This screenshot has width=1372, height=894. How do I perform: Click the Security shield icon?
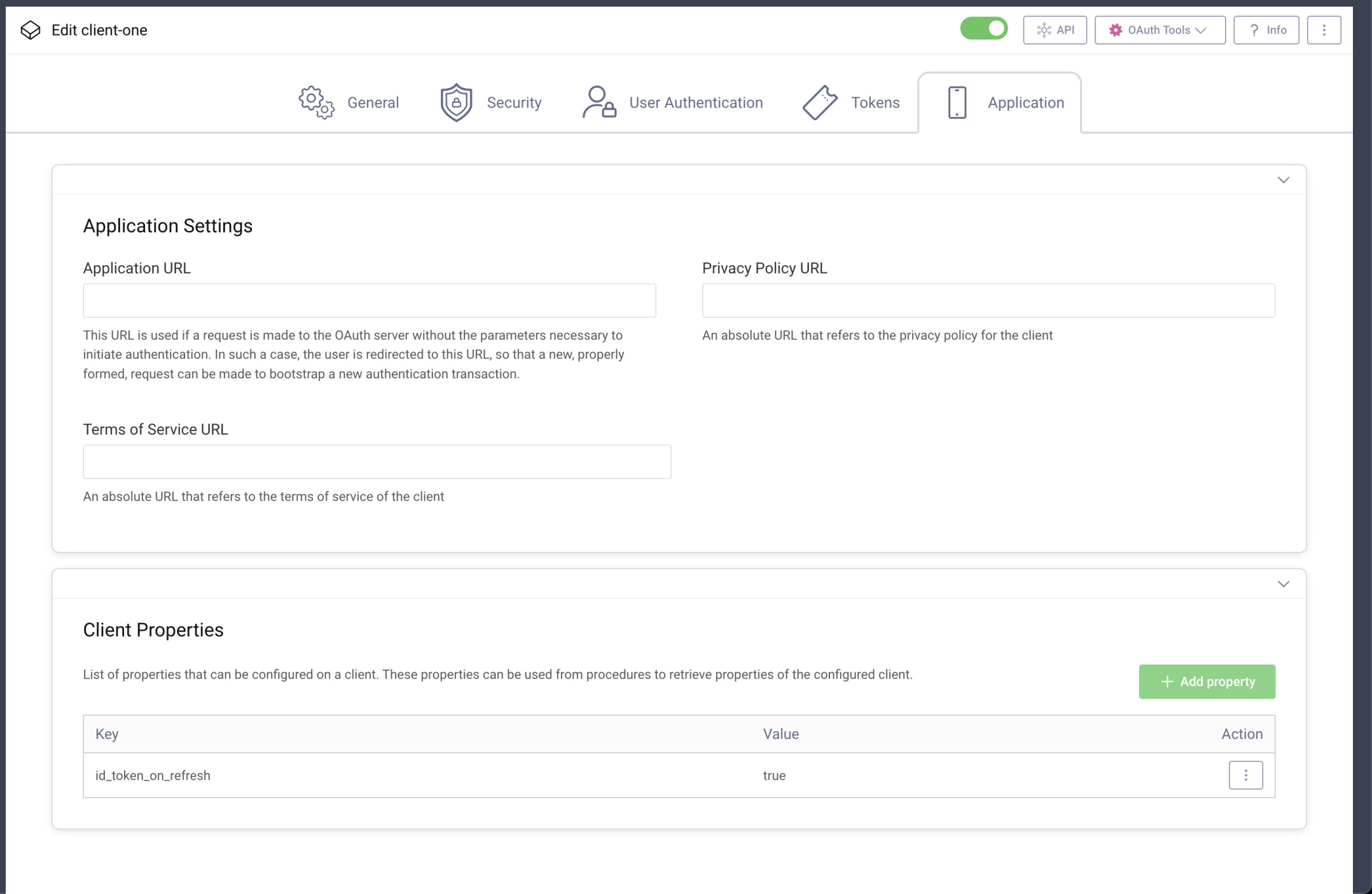click(x=455, y=102)
